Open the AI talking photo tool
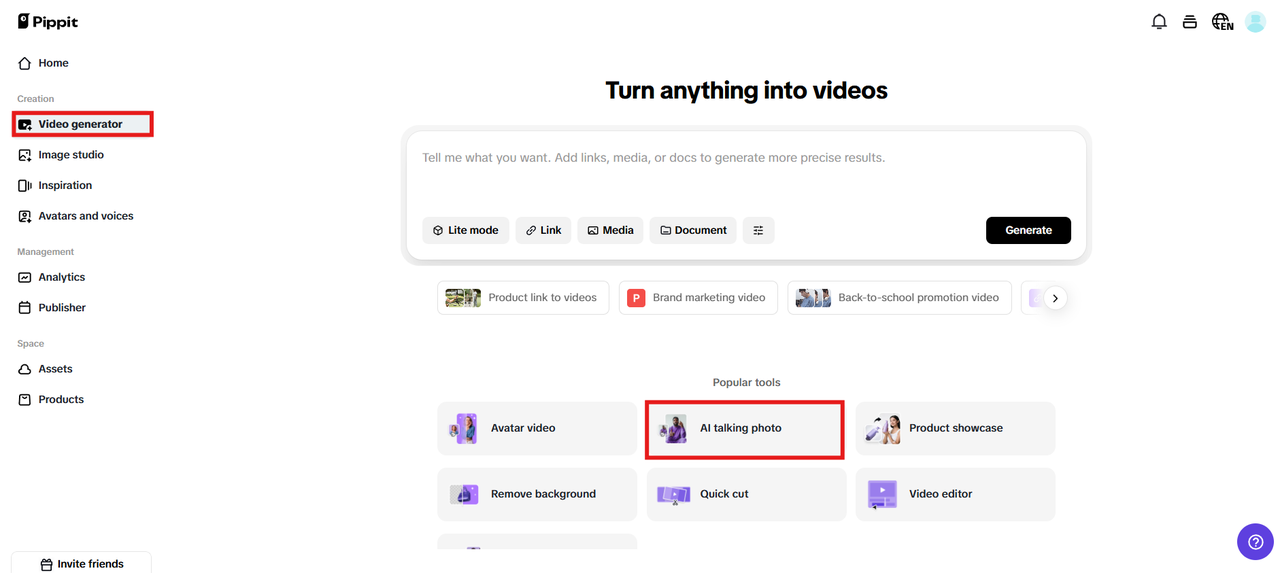The width and height of the screenshot is (1280, 573). point(744,428)
